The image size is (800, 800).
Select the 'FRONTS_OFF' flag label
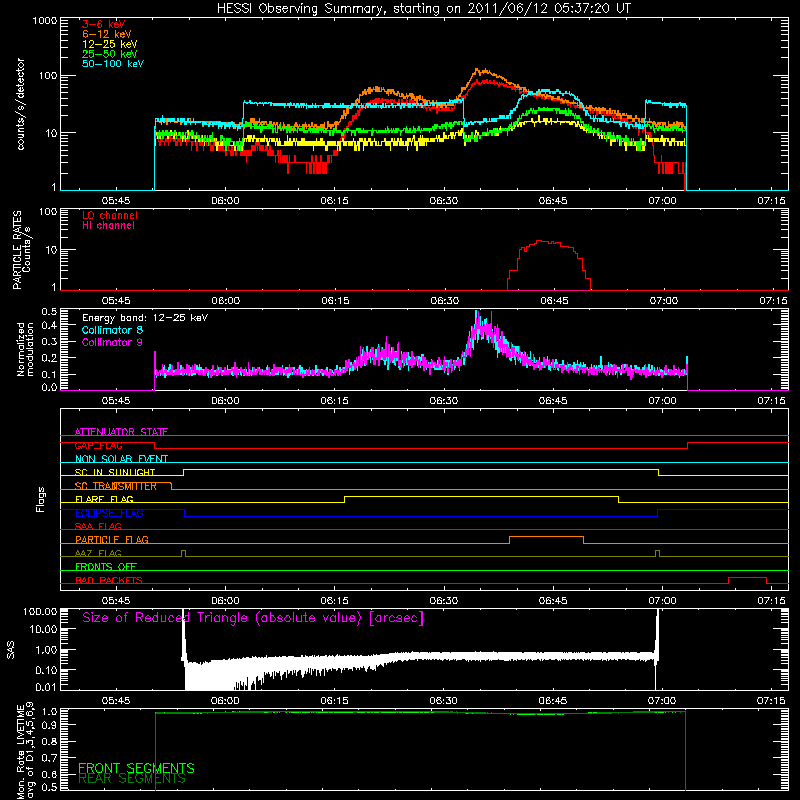tap(106, 566)
